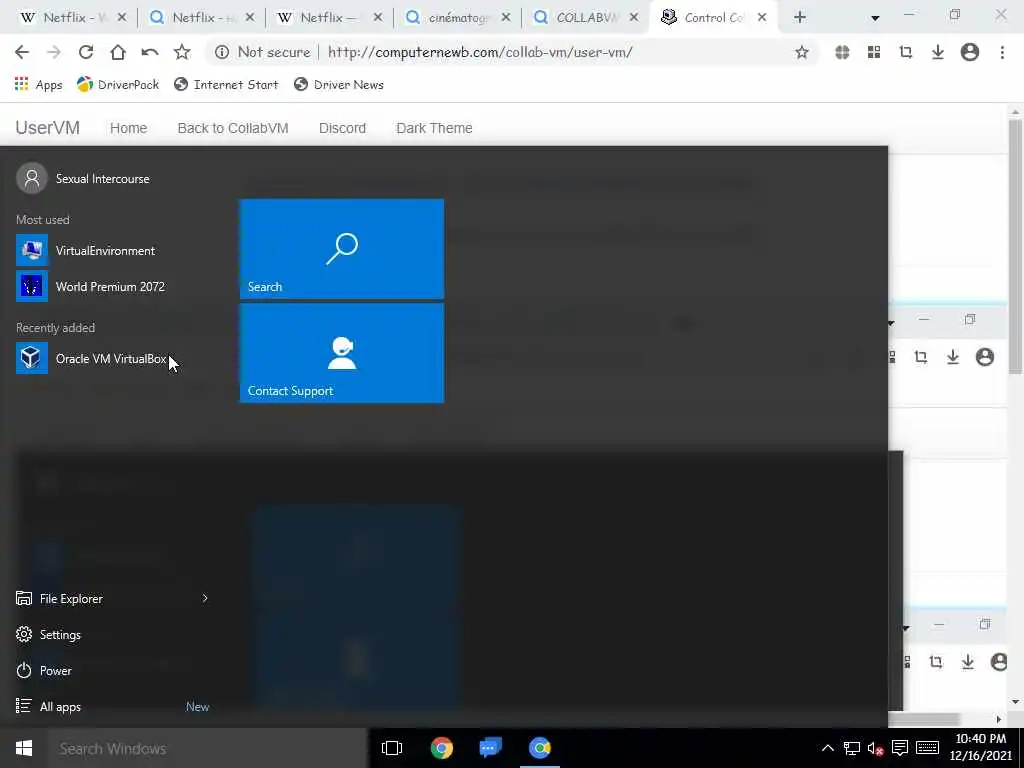
Task: Show hidden tray icons chevron
Action: [827, 748]
